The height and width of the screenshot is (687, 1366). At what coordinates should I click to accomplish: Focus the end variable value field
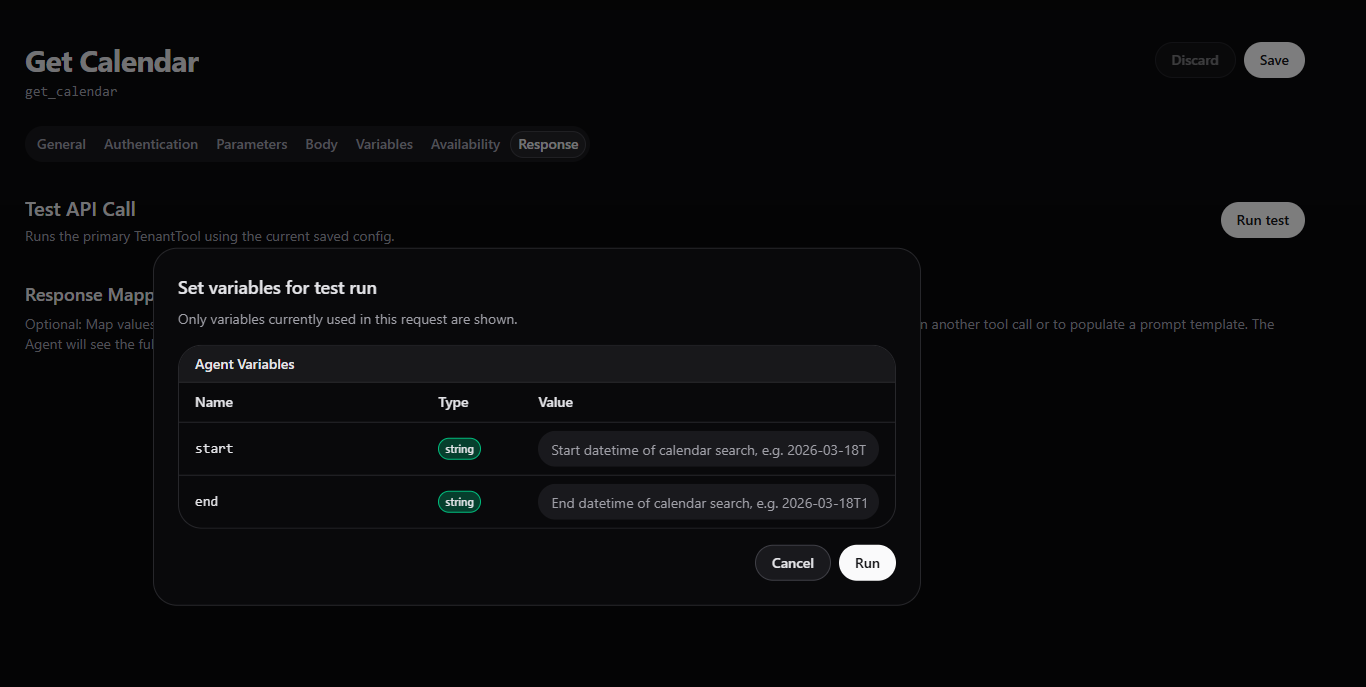(x=708, y=503)
